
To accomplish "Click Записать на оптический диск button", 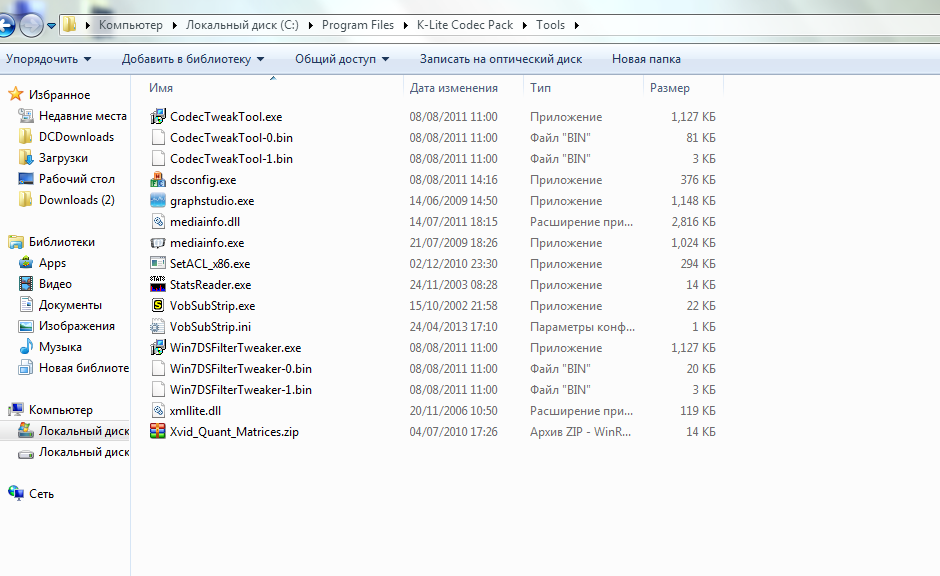I will 500,59.
